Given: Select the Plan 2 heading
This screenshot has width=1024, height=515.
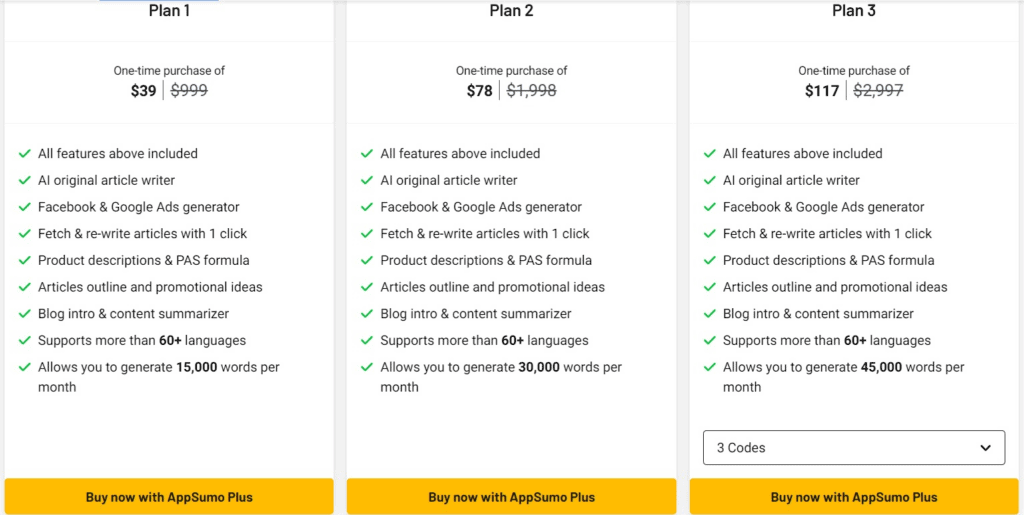Looking at the screenshot, I should point(511,10).
